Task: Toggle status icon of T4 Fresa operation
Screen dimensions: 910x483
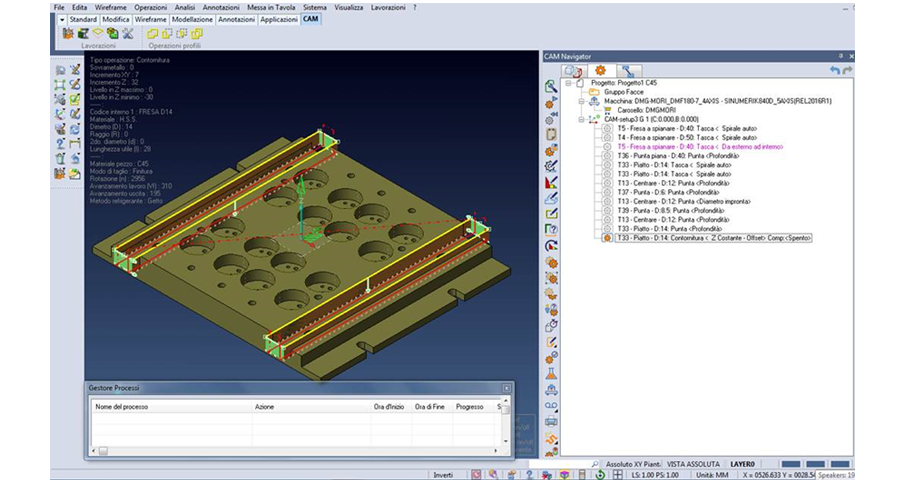Action: 607,138
